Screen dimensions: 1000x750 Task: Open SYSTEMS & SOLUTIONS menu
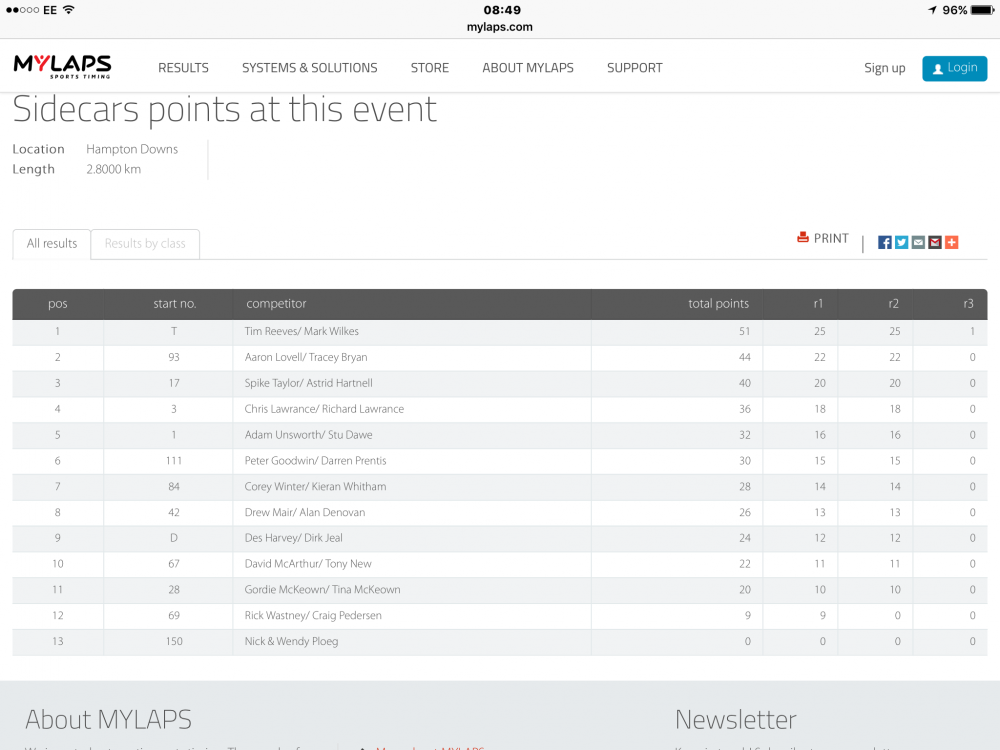[310, 68]
